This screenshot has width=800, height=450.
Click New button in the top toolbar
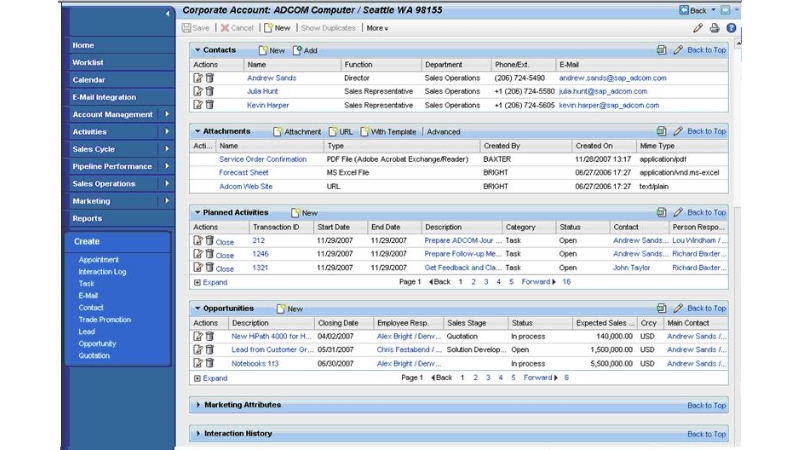(x=277, y=28)
